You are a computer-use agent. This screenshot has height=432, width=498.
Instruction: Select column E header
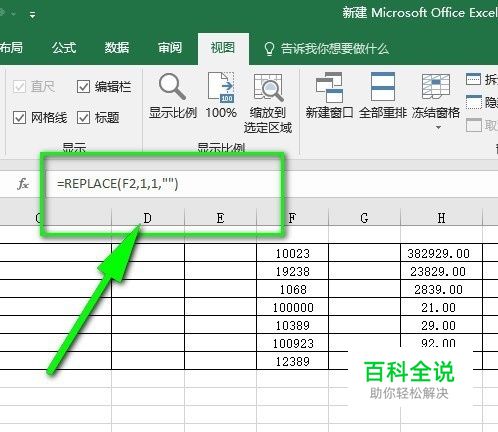point(220,218)
